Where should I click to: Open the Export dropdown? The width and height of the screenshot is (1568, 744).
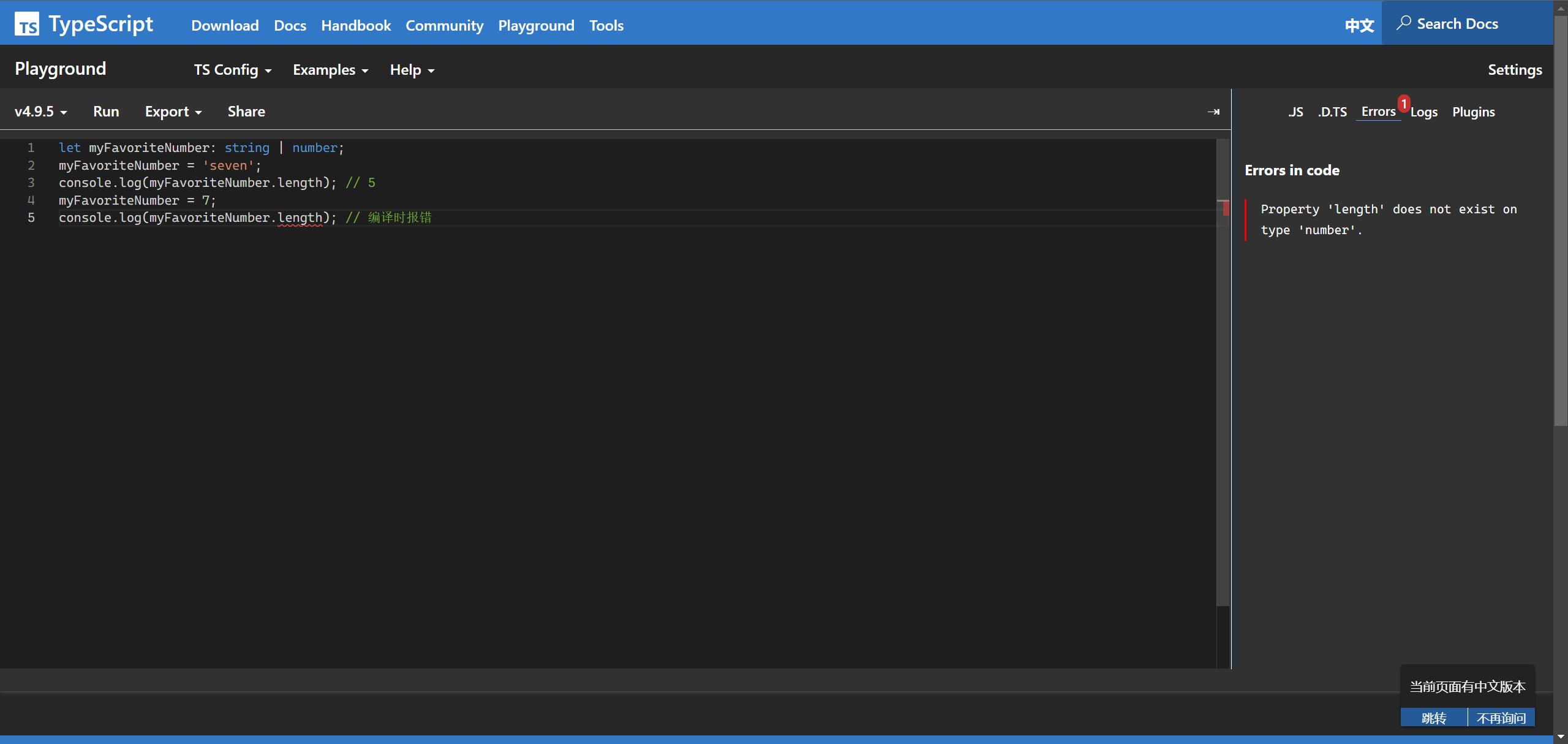pos(173,112)
